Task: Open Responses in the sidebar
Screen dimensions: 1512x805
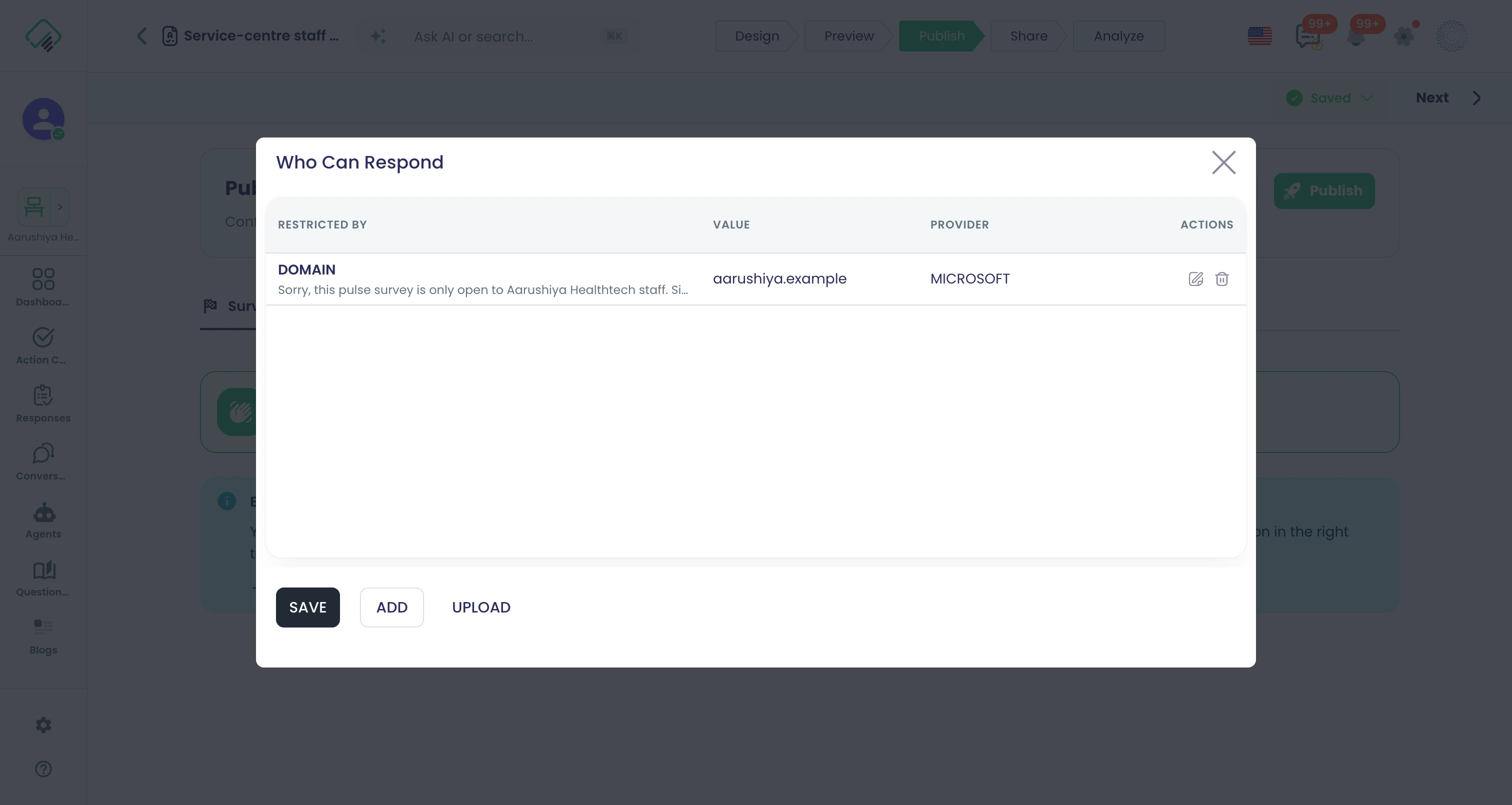Action: click(43, 403)
